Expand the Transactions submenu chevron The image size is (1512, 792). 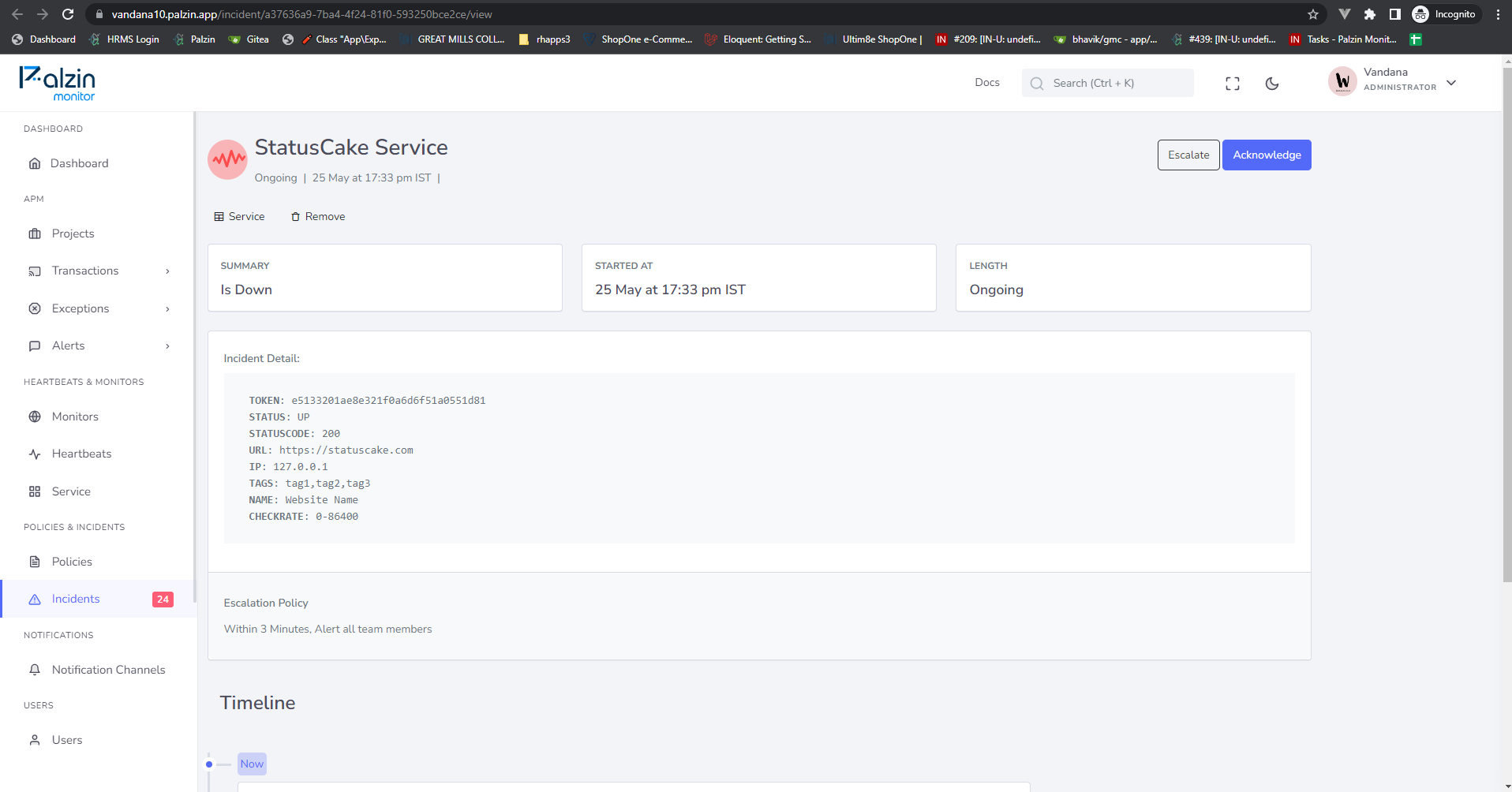[167, 271]
